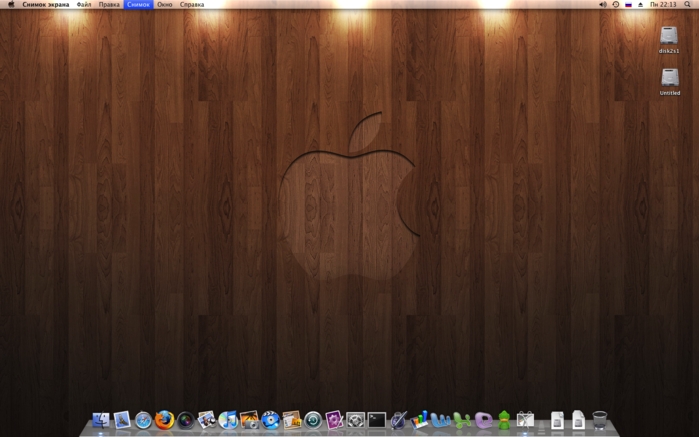Launch Terminal from the Dock
Image resolution: width=699 pixels, height=437 pixels.
(x=377, y=420)
